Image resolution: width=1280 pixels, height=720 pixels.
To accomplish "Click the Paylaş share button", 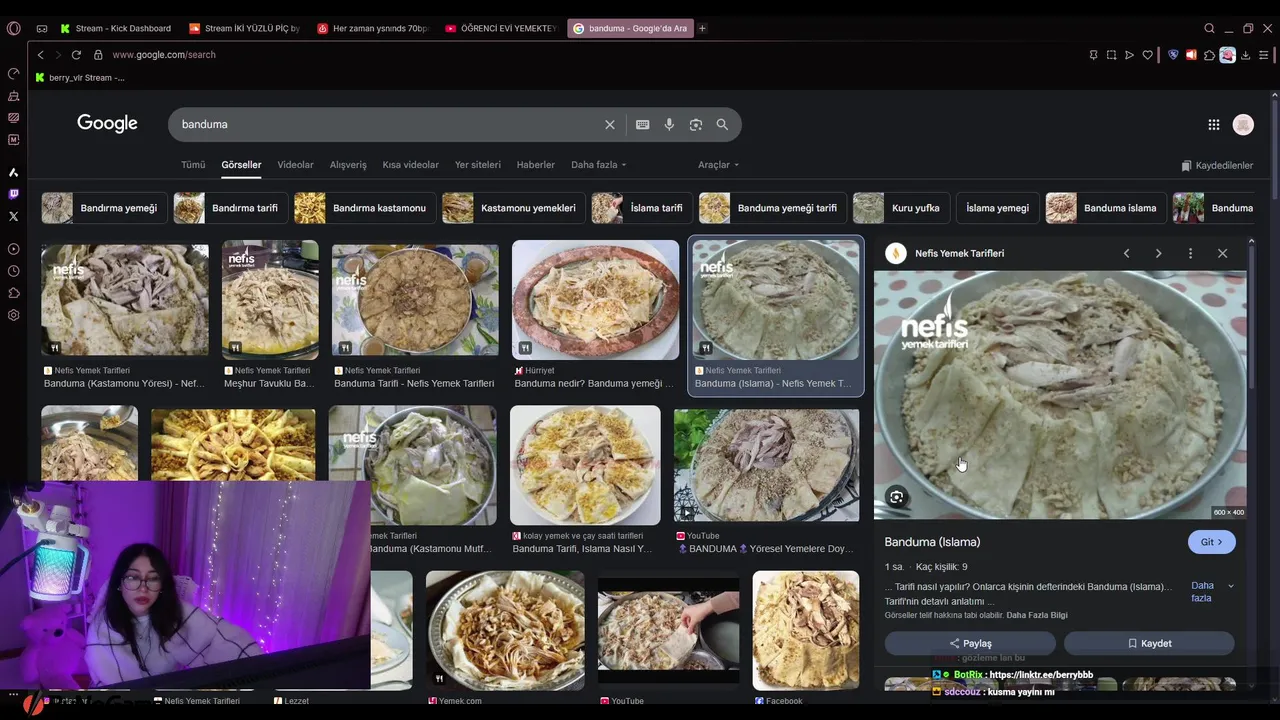I will pos(970,643).
